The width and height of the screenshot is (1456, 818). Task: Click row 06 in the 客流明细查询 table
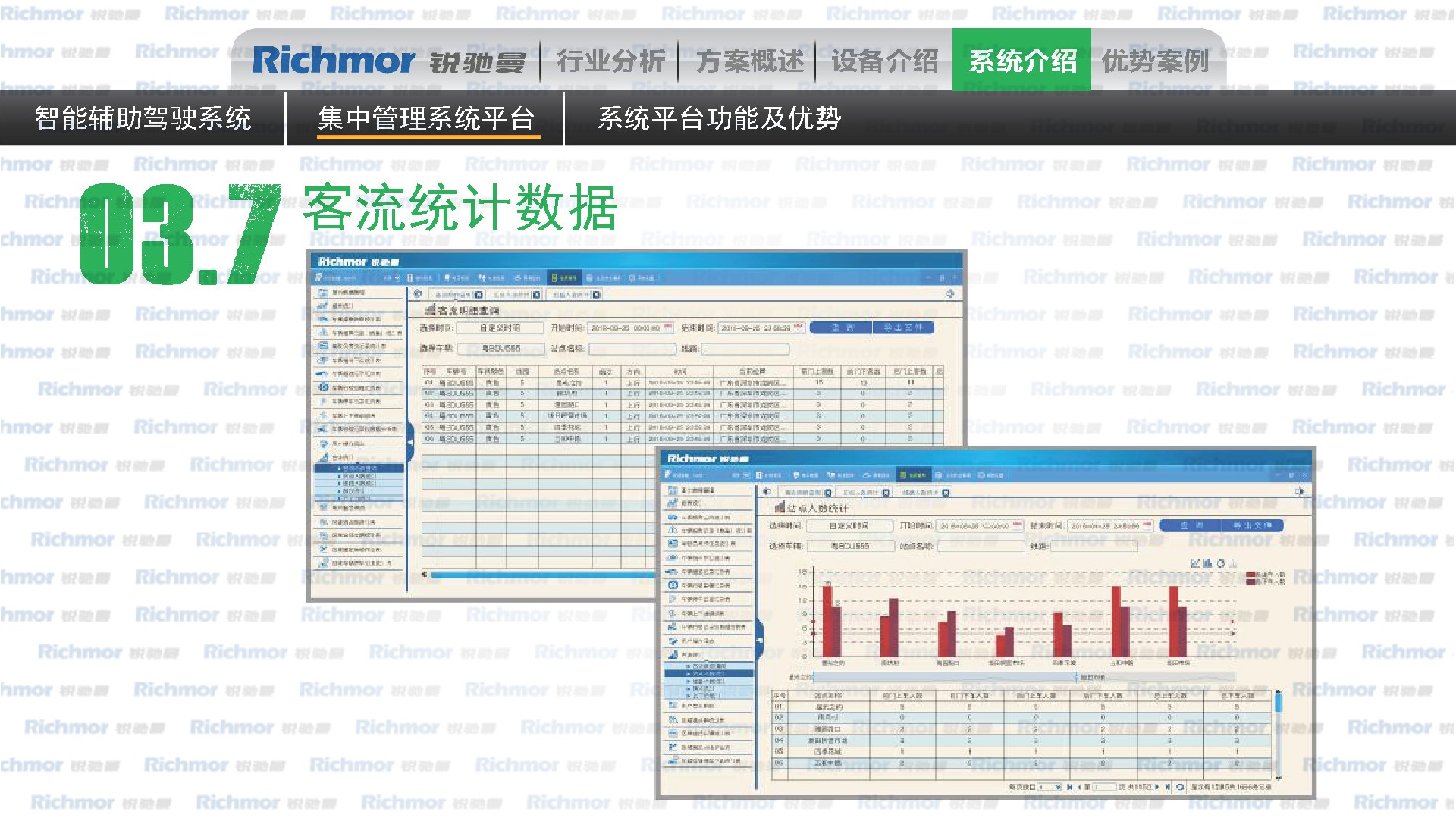pos(682,439)
